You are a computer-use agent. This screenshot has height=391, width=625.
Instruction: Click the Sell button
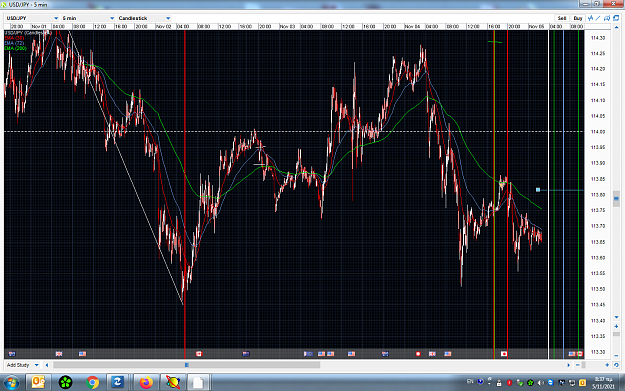[562, 18]
